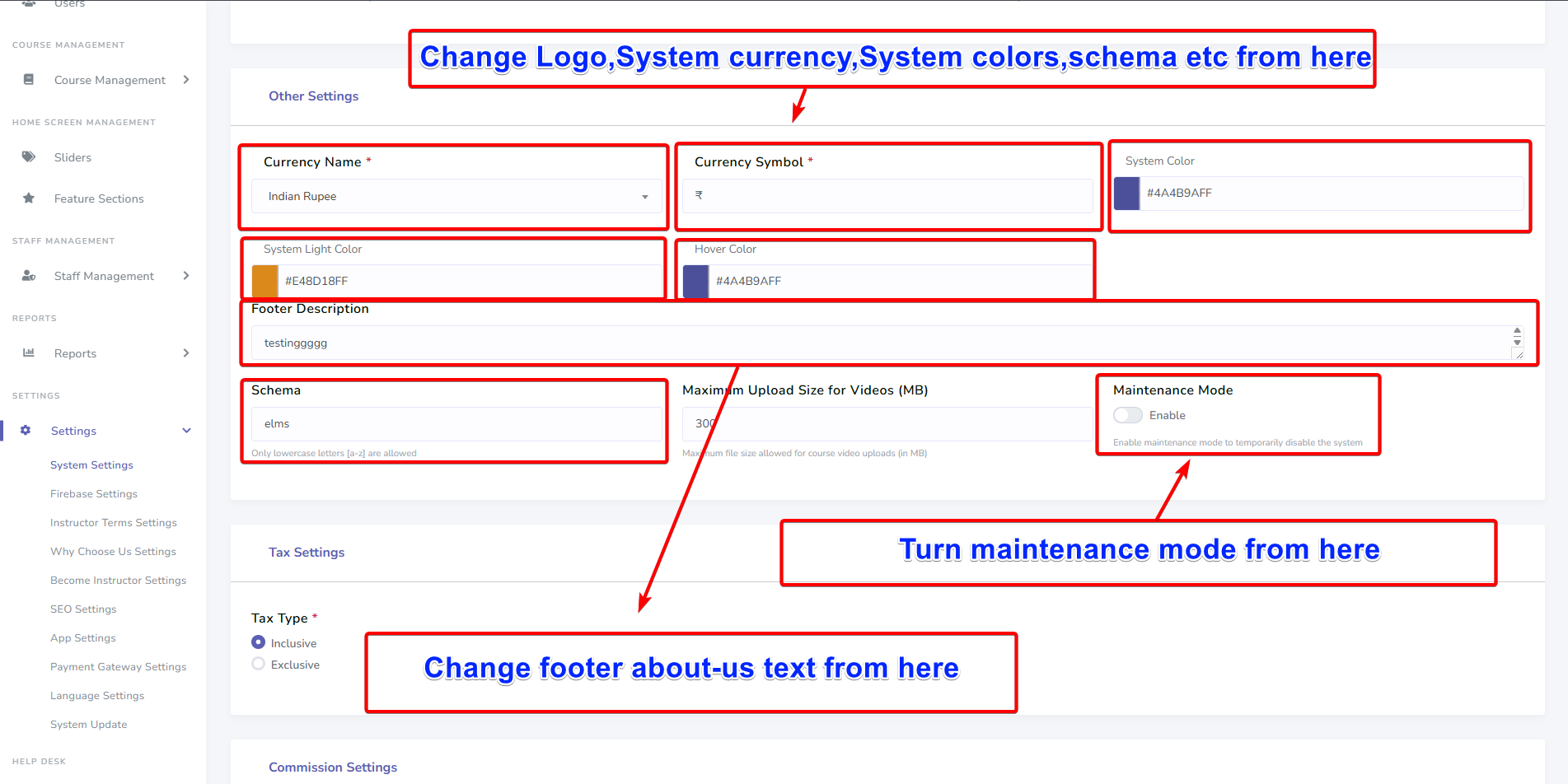1568x784 pixels.
Task: Enable the Maintenance Mode toggle
Action: (1127, 415)
